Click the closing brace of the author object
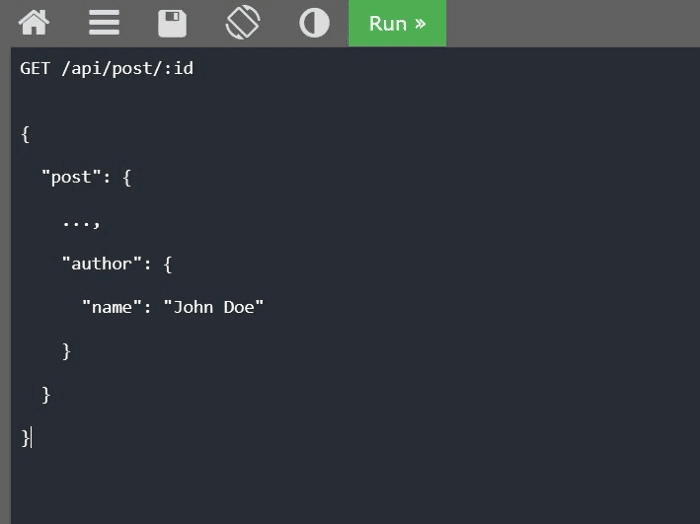Viewport: 700px width, 524px height. [x=67, y=351]
